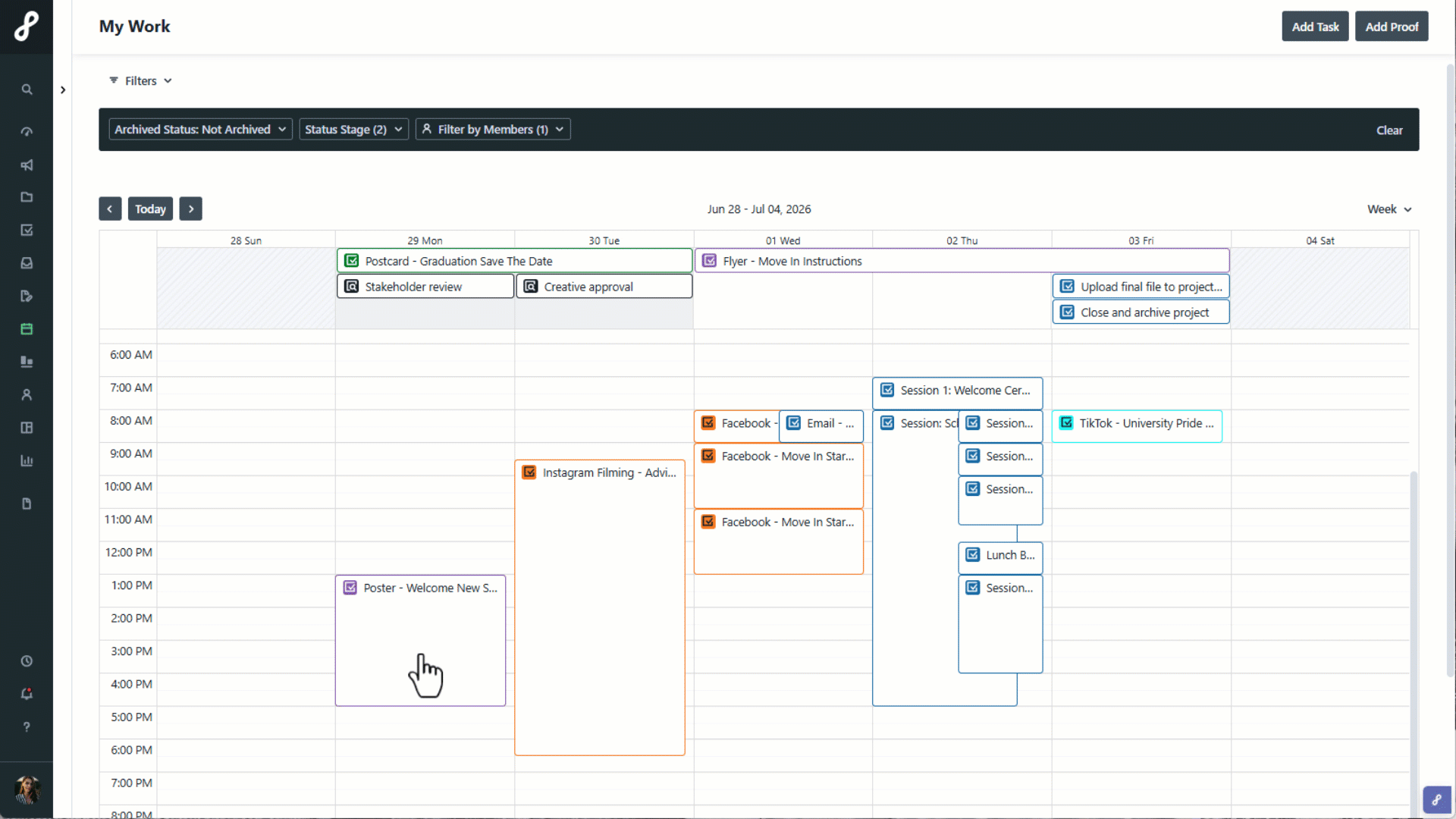
Task: Open Archived Status: Not Archived dropdown
Action: pyautogui.click(x=200, y=129)
